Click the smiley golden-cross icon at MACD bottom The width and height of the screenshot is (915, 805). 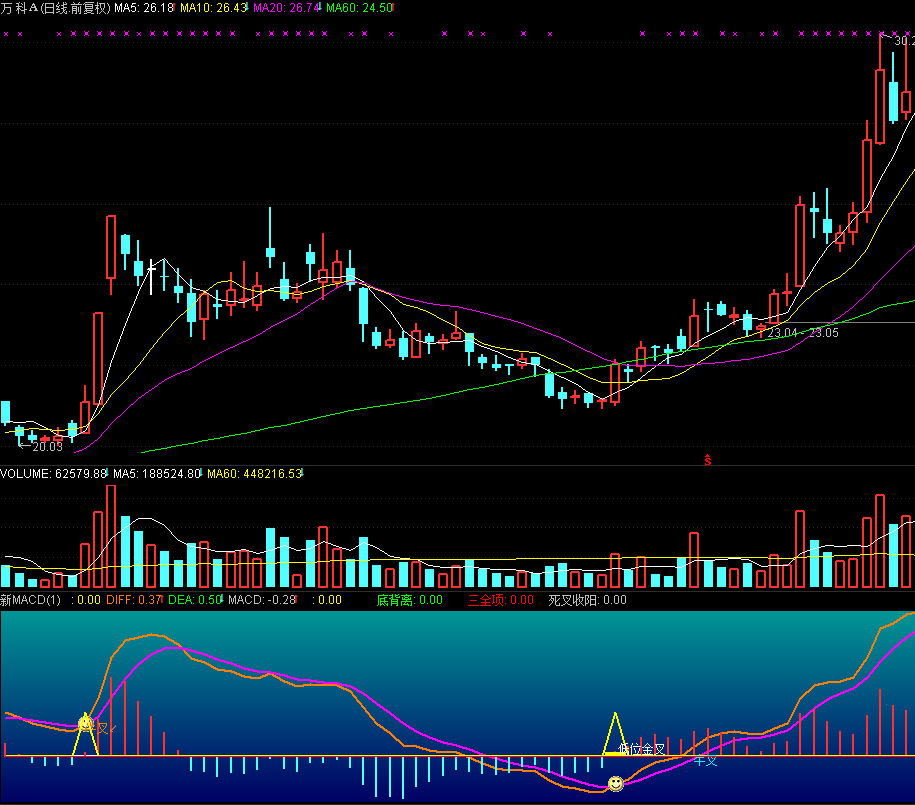pos(616,783)
